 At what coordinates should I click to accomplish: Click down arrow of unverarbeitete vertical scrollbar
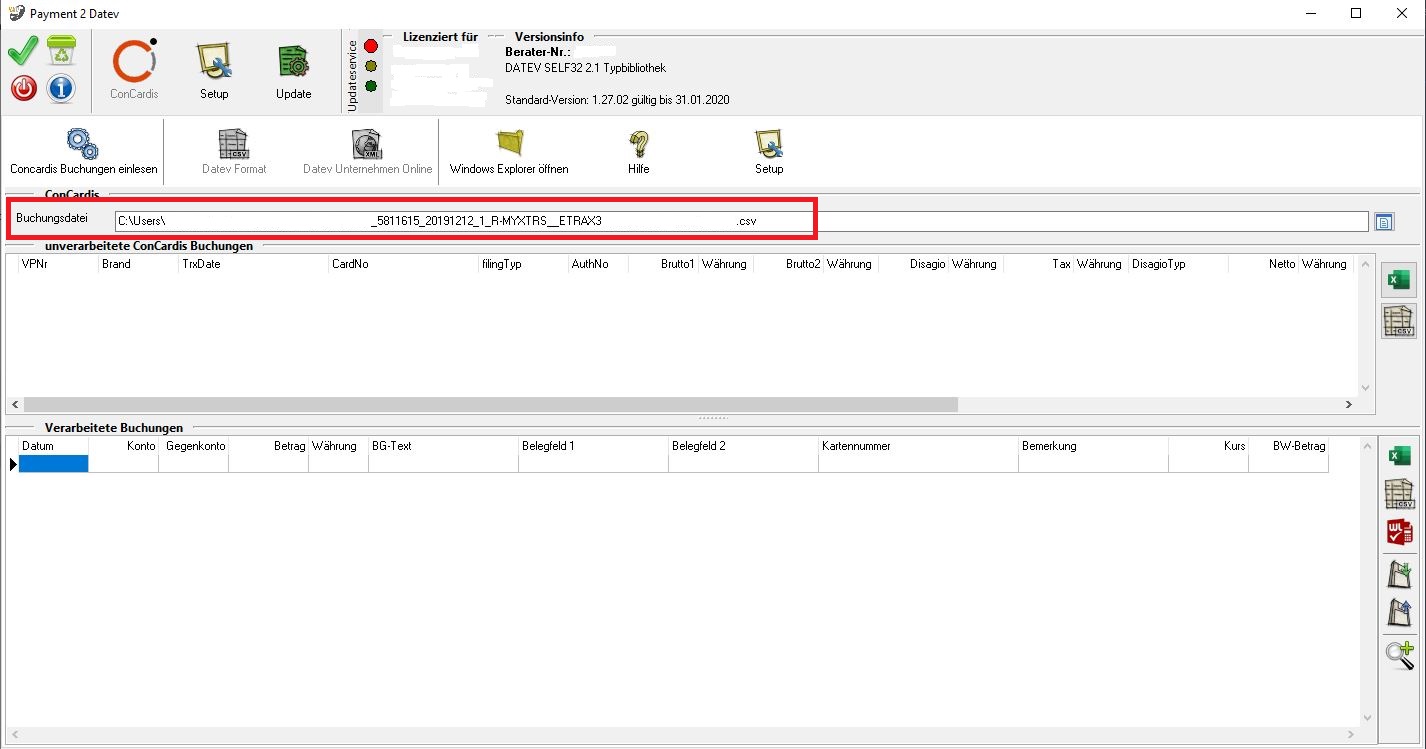click(1367, 388)
